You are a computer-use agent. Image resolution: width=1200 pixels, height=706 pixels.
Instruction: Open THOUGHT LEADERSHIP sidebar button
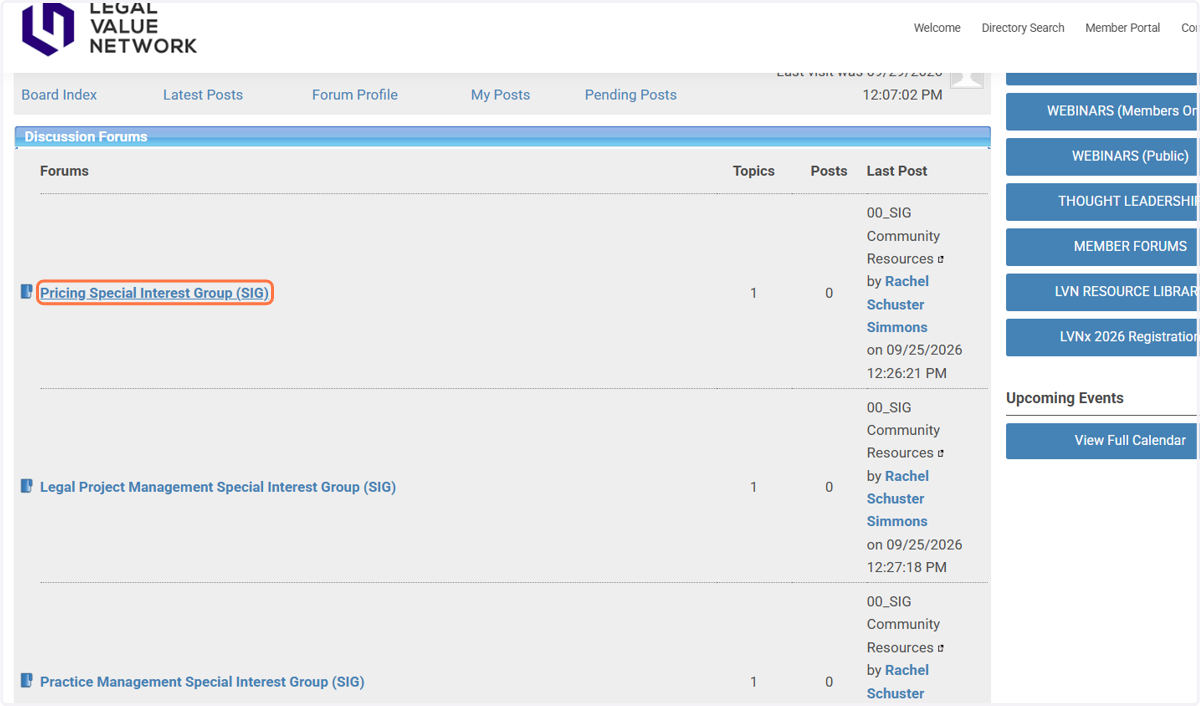click(1102, 201)
